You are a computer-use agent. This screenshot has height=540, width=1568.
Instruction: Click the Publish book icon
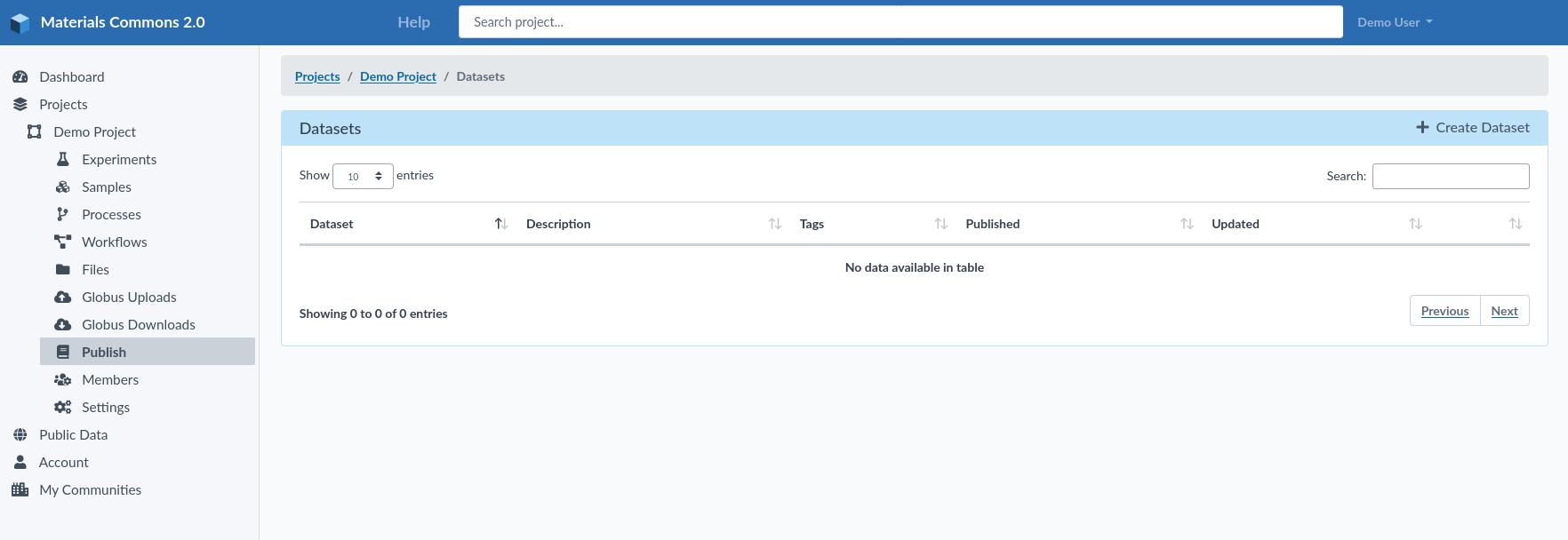pyautogui.click(x=63, y=353)
